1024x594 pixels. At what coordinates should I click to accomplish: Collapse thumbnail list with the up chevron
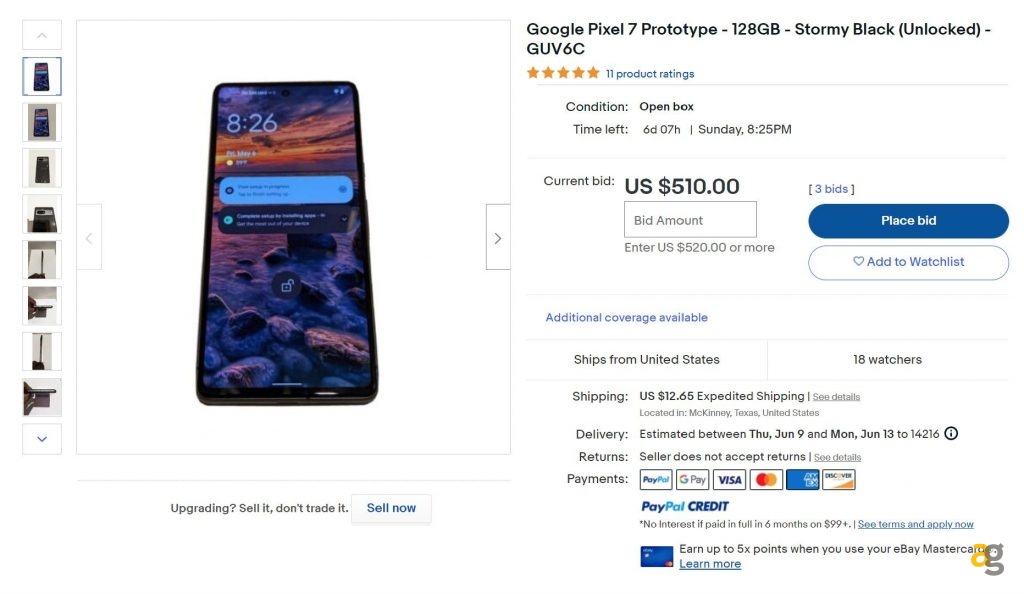coord(41,34)
